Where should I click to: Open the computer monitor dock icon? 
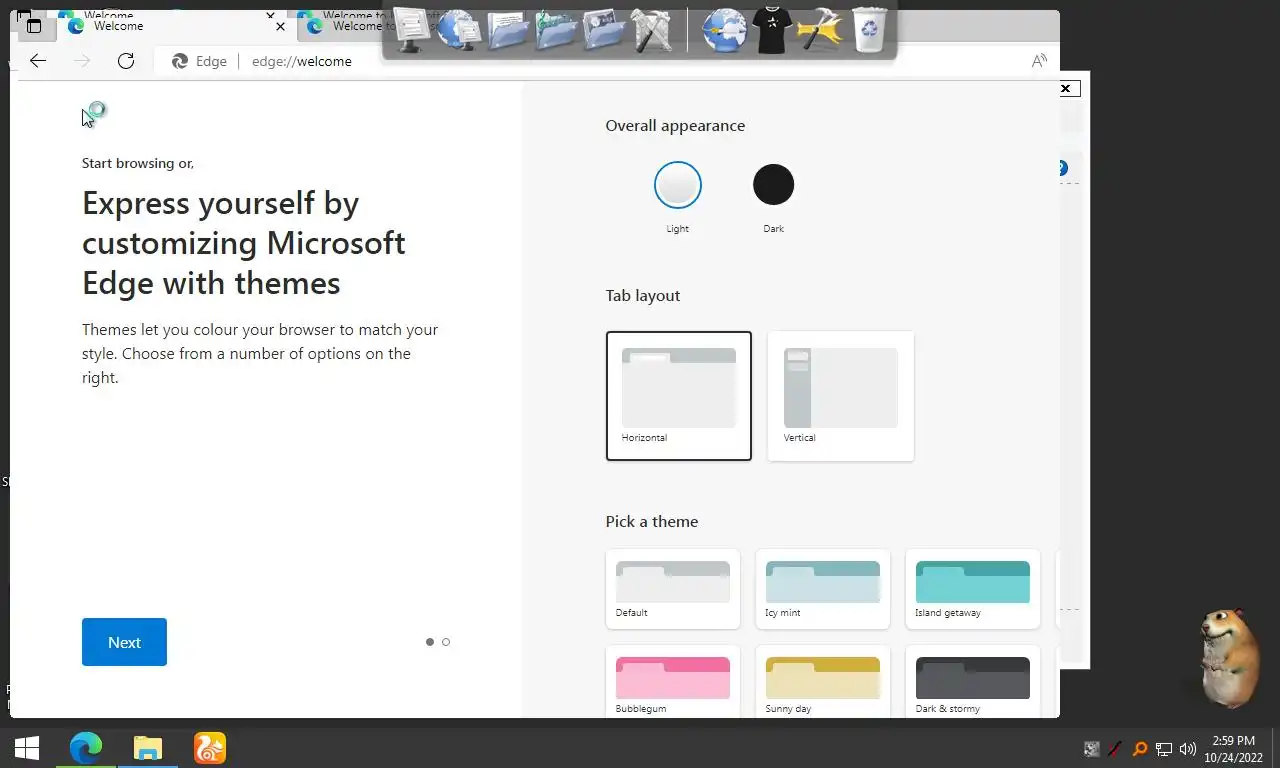tap(411, 30)
